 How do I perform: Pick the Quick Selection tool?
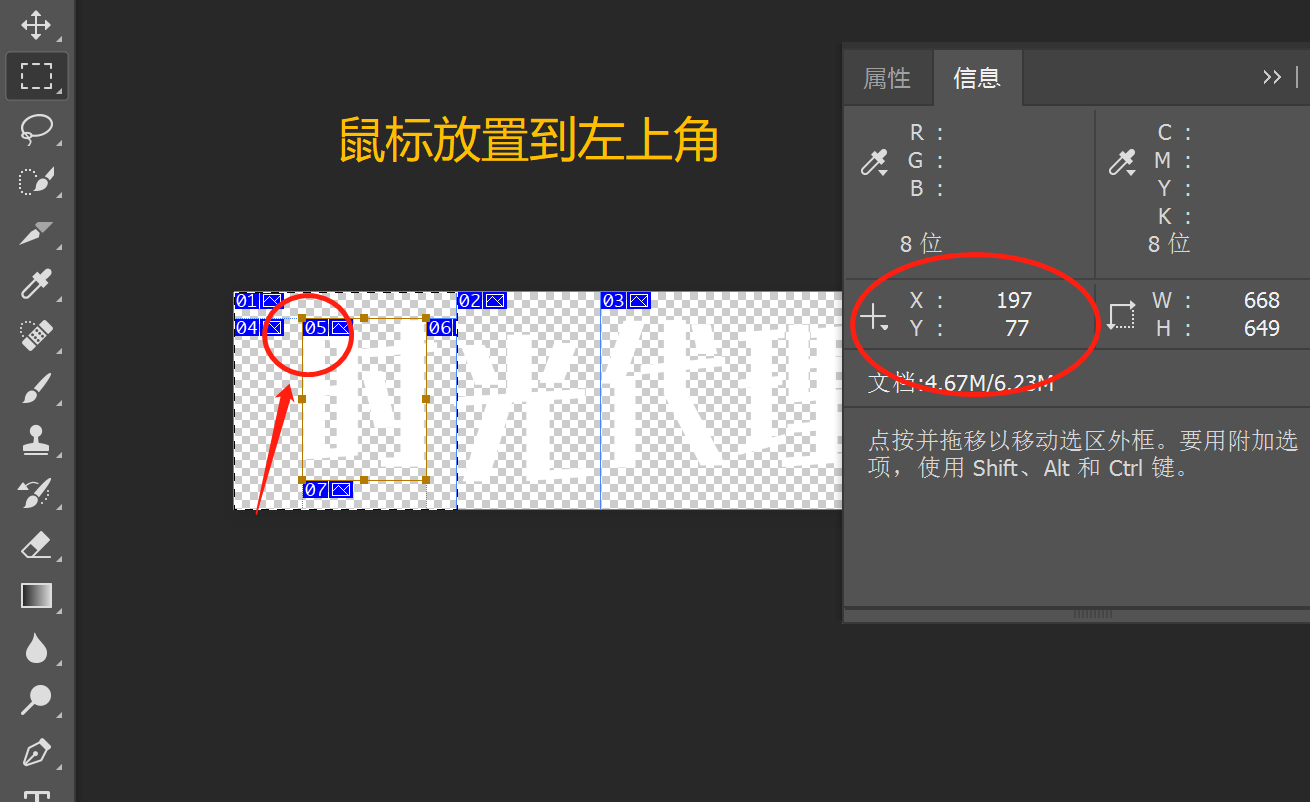(x=36, y=181)
